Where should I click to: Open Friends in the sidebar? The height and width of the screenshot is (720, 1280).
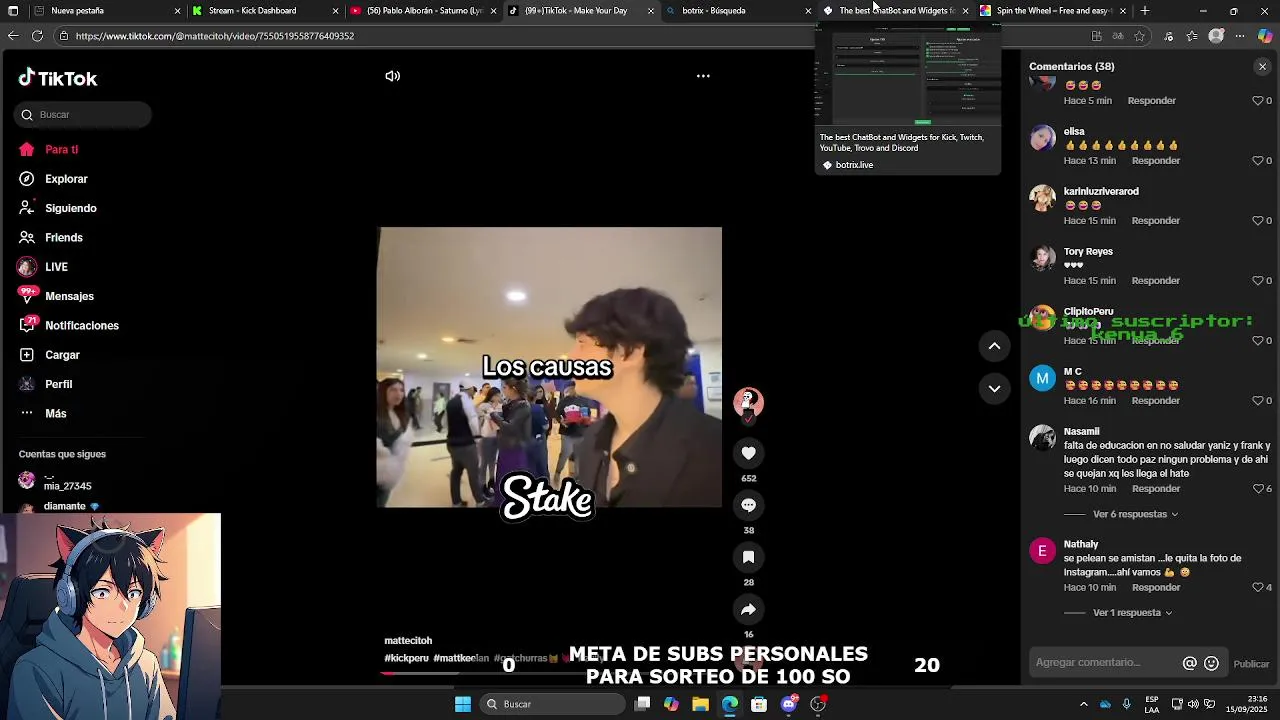(51, 238)
